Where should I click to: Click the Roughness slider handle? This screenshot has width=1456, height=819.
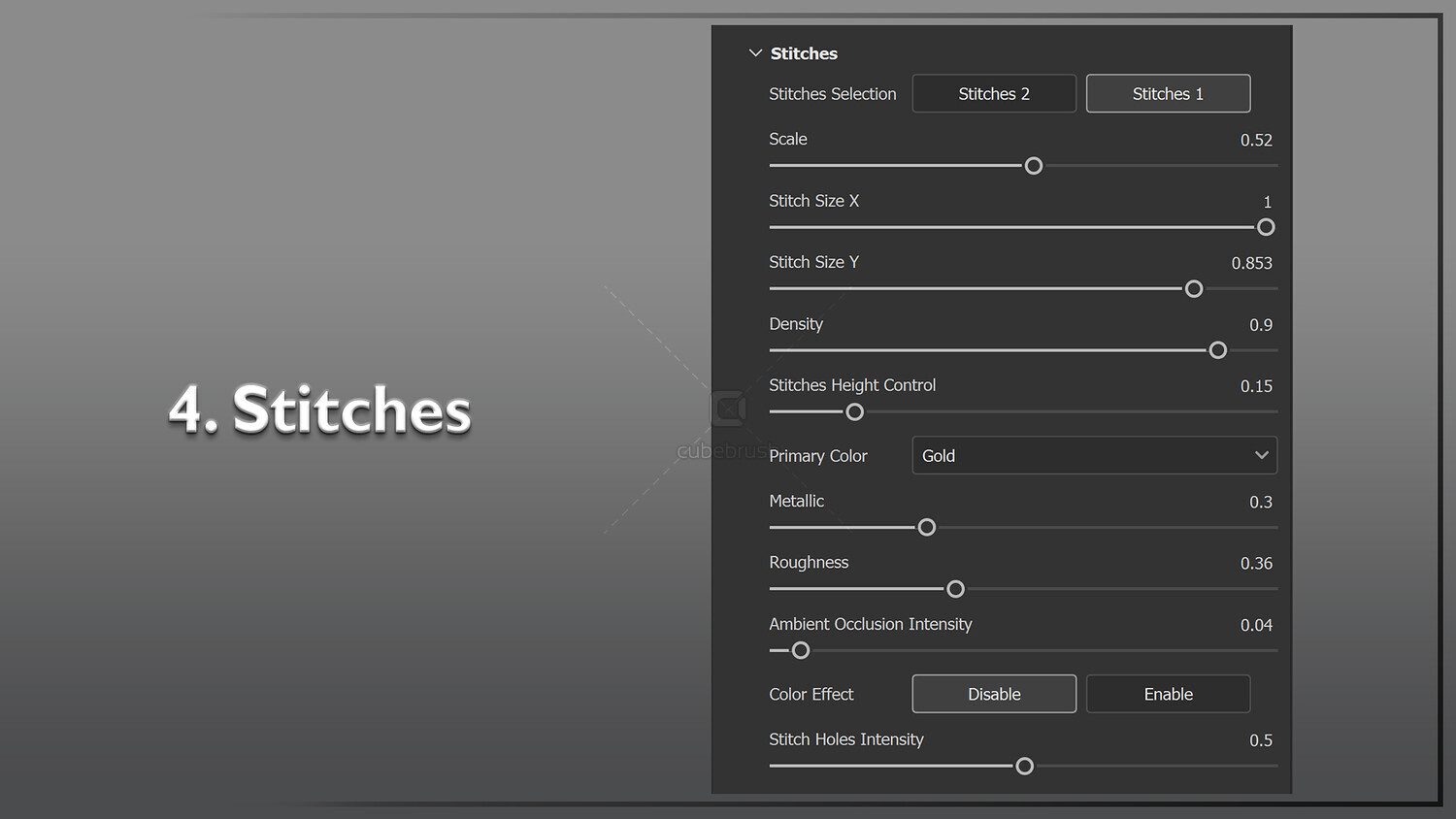point(955,589)
